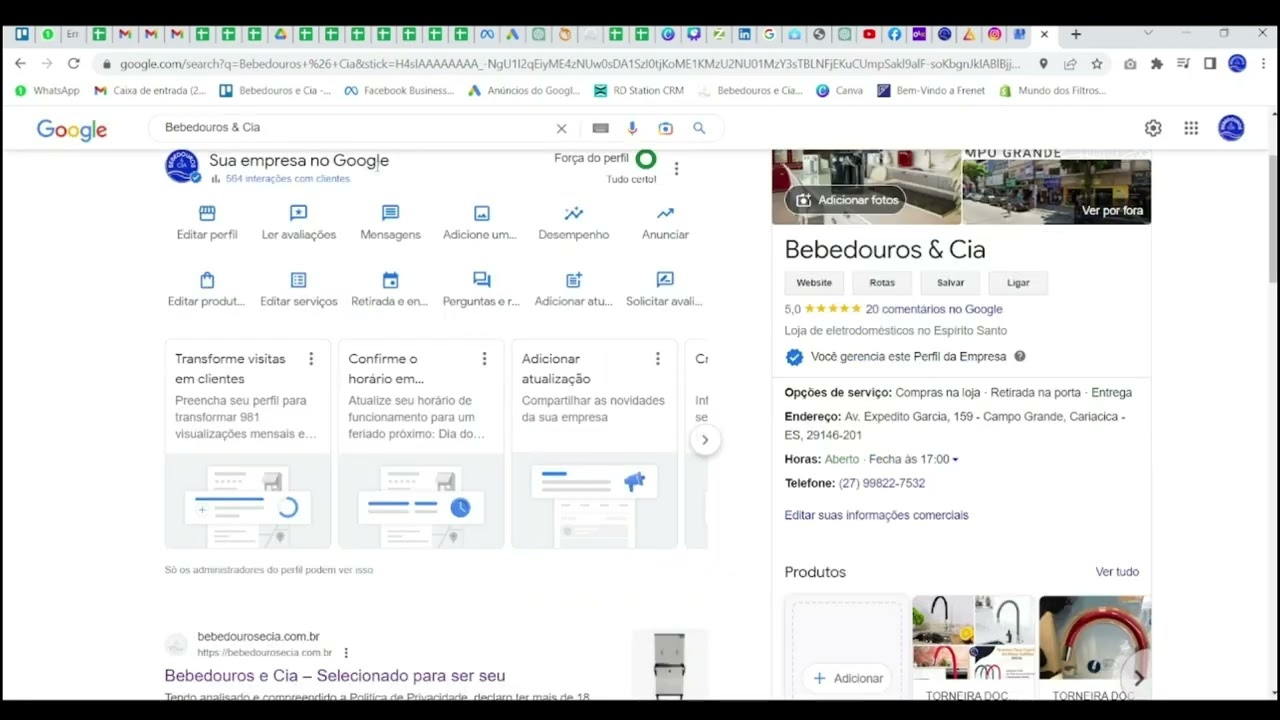Click the Salvar button
Viewport: 1280px width, 720px height.
(x=950, y=283)
